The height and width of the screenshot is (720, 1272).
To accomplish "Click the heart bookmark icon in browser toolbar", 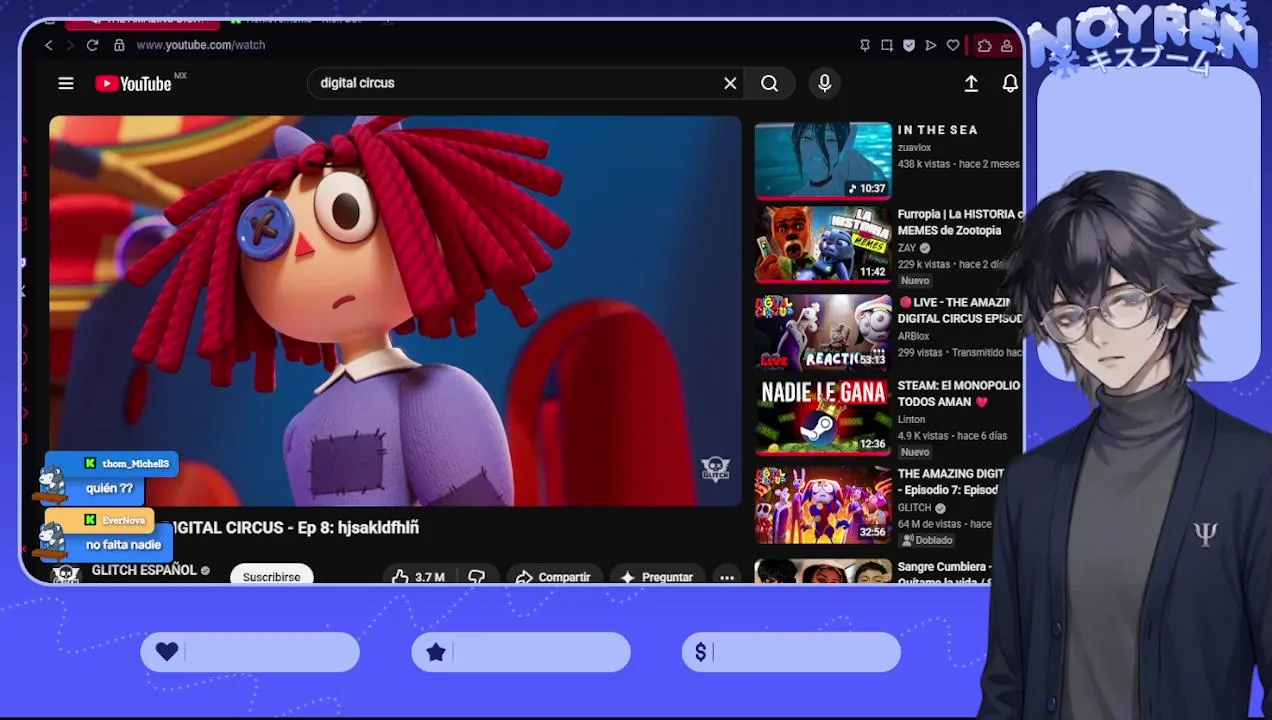I will [x=953, y=45].
